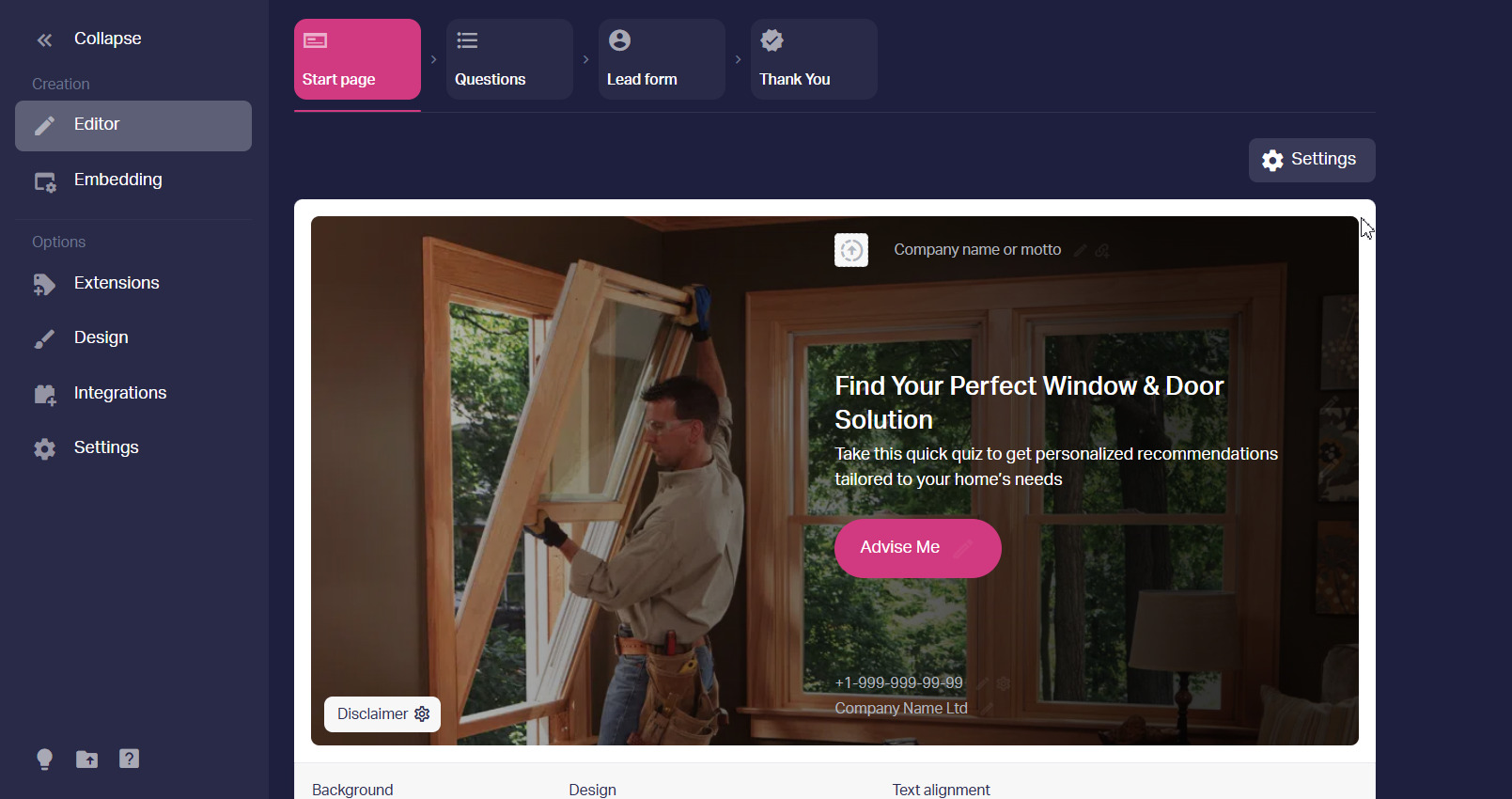Click the pencil icon beside company motto

click(x=1081, y=250)
